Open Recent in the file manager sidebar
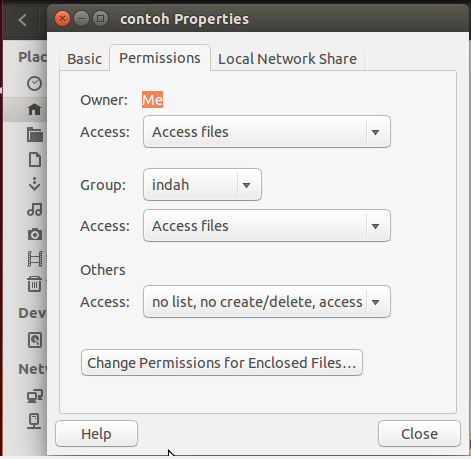This screenshot has height=459, width=471. (34, 83)
